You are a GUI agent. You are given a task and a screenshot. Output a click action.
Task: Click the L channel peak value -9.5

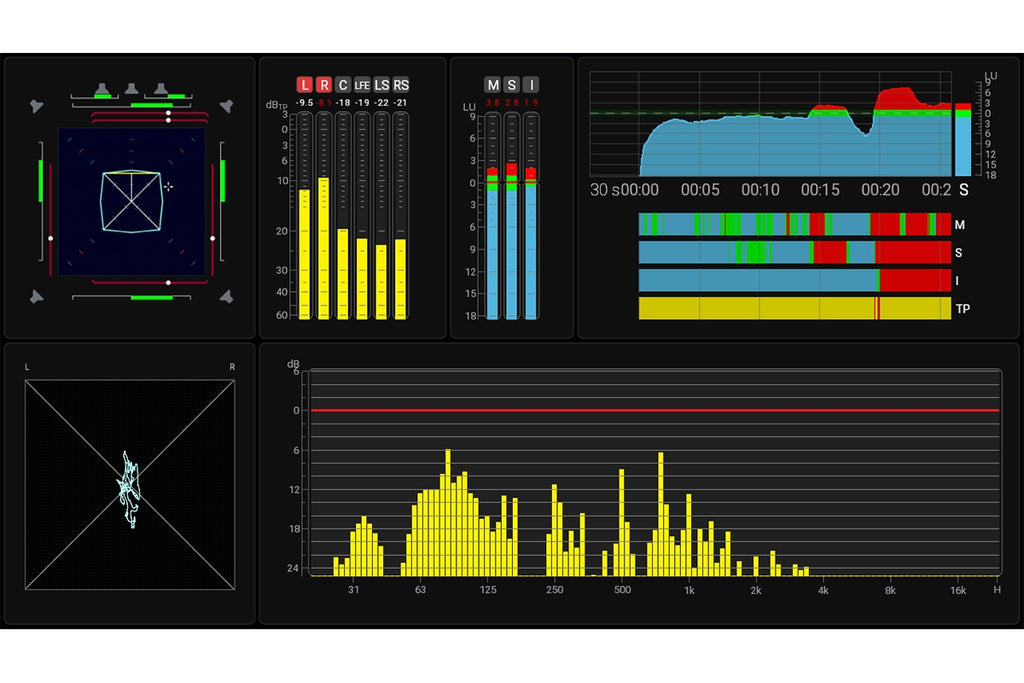coord(304,103)
